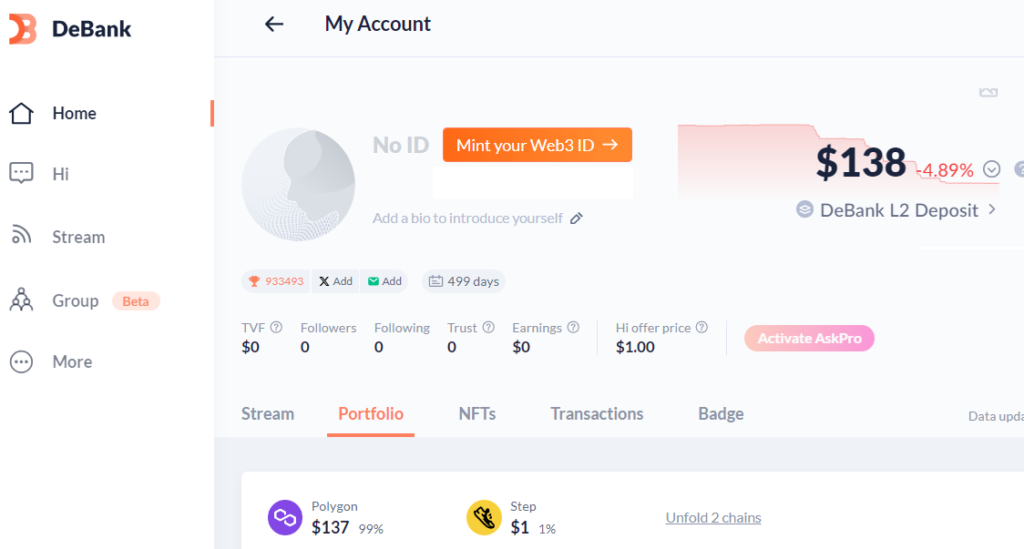Click the trophy rank 933493 badge

(276, 281)
